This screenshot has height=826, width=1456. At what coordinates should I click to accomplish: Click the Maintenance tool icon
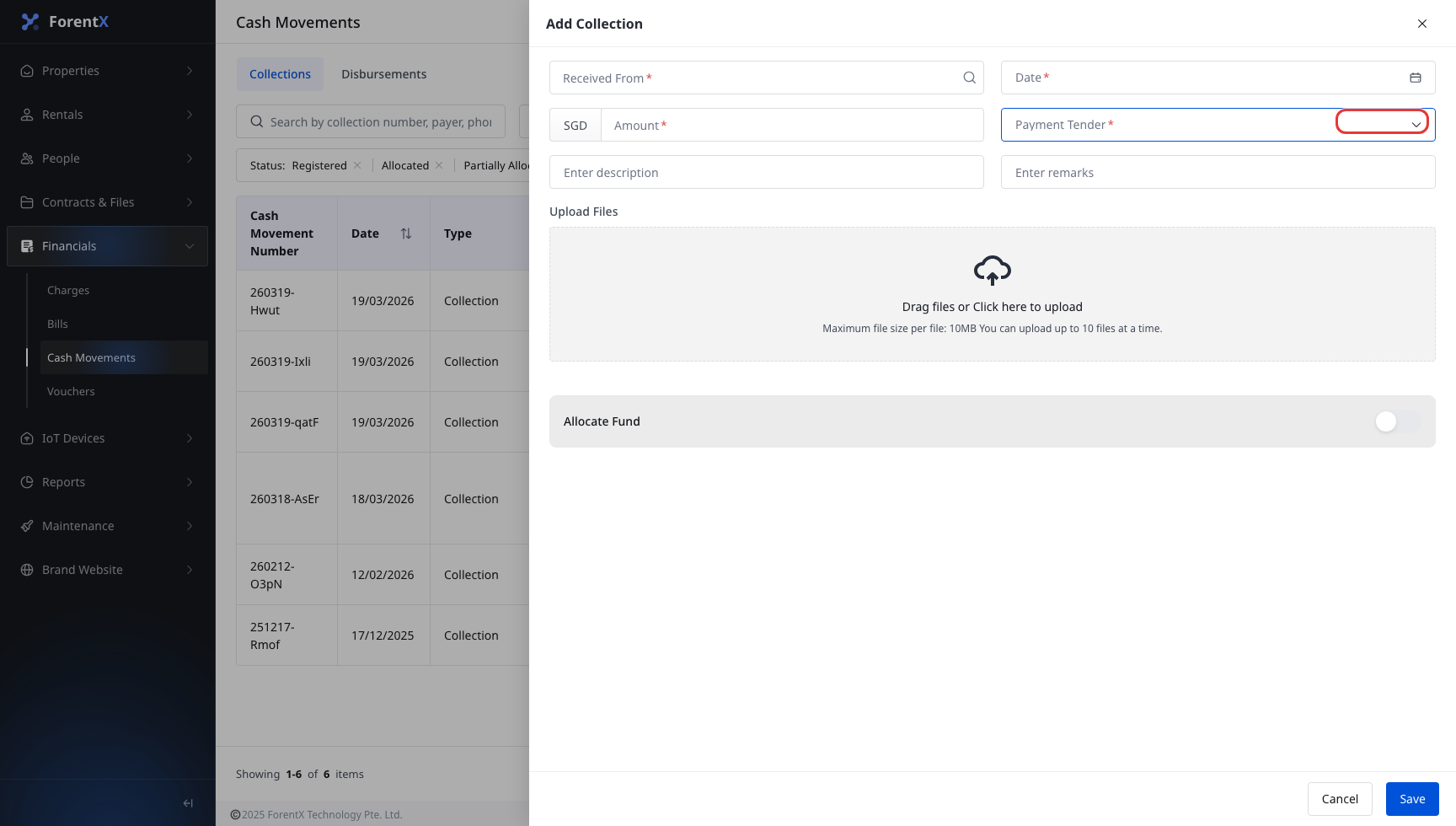coord(27,526)
